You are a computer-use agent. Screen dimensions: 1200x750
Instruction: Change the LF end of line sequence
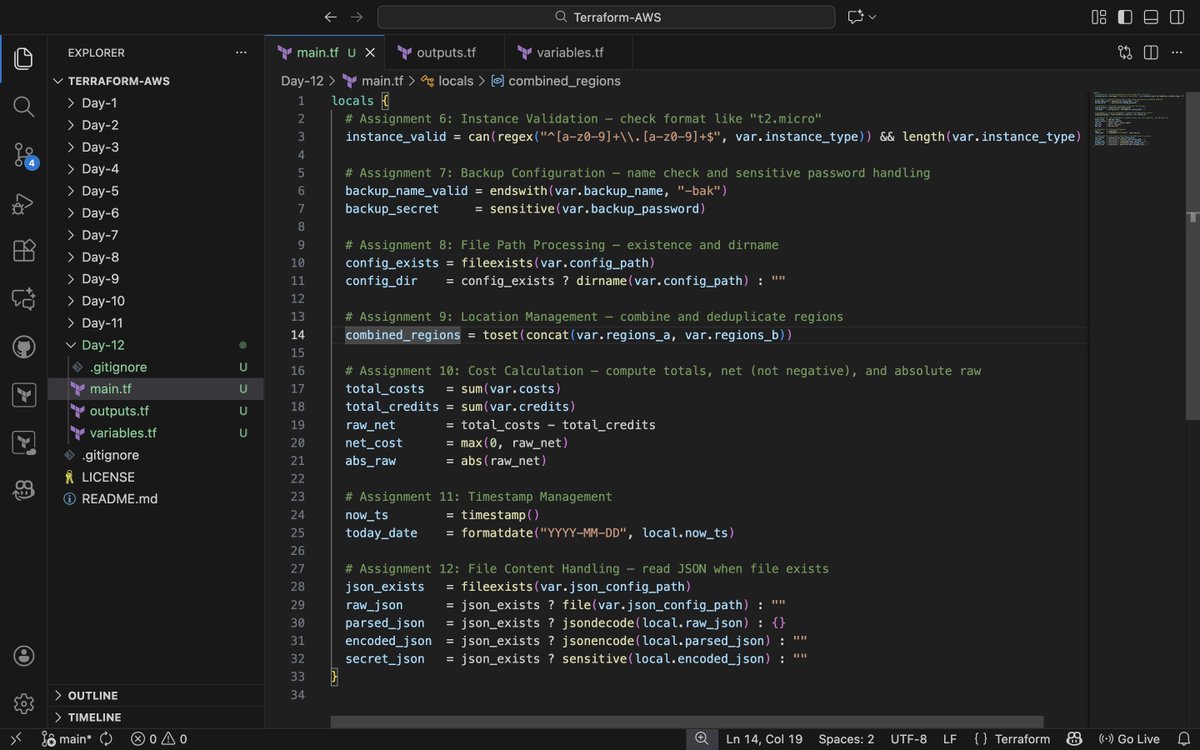pos(951,739)
